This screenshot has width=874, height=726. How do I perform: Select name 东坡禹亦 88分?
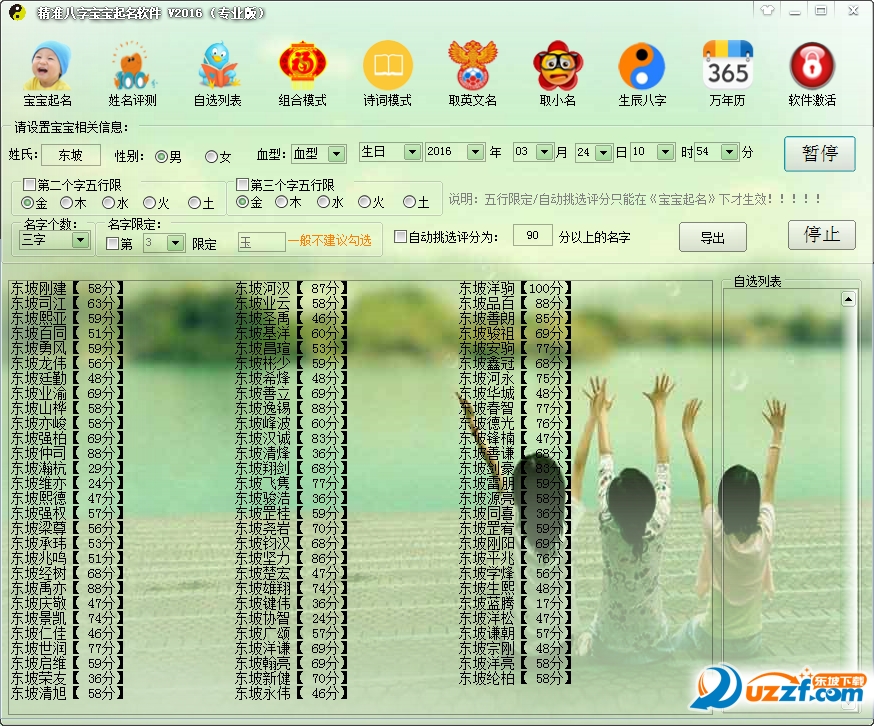click(67, 588)
